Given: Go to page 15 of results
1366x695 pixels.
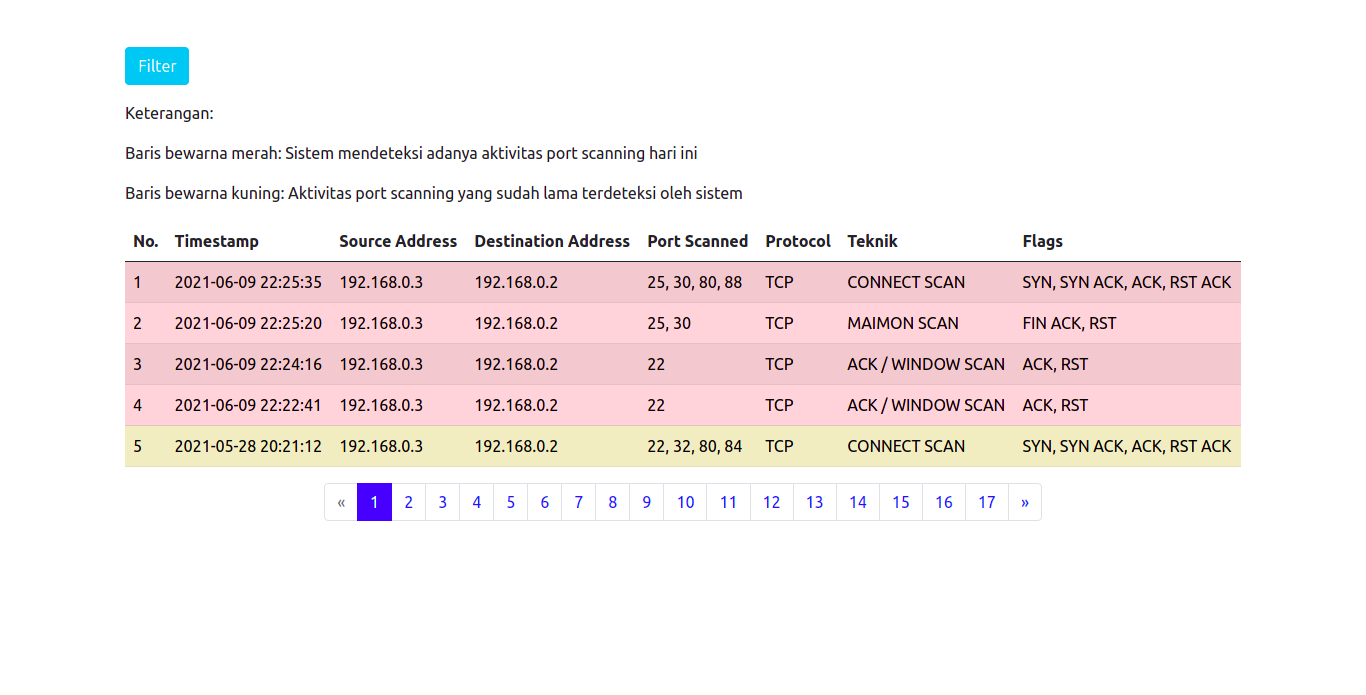Looking at the screenshot, I should [x=900, y=502].
